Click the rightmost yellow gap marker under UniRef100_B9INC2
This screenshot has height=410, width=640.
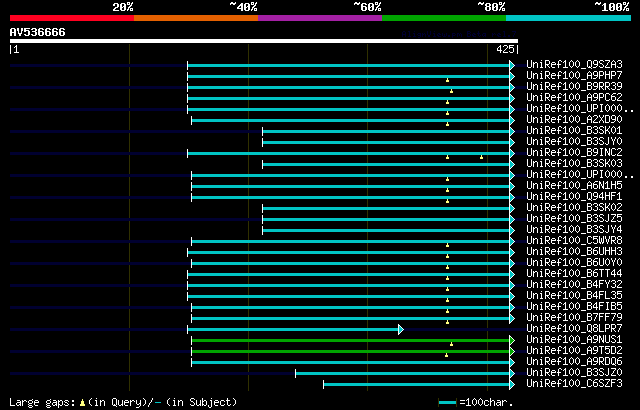481,157
